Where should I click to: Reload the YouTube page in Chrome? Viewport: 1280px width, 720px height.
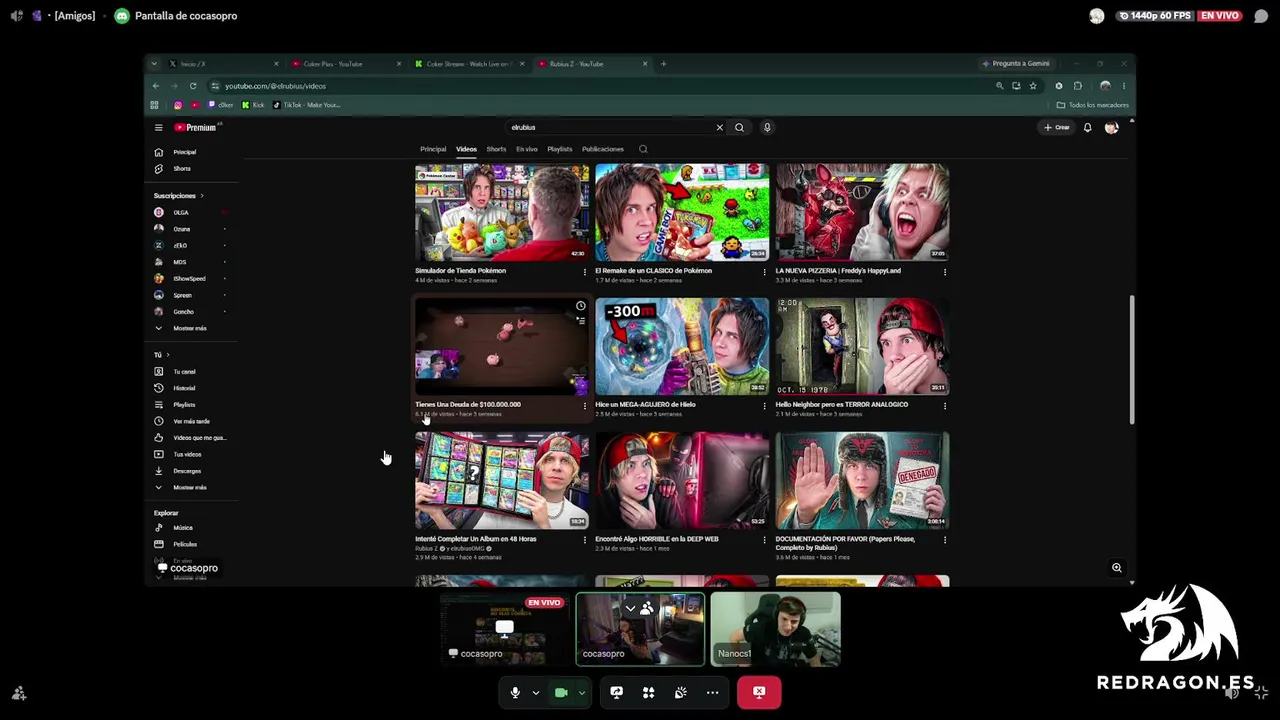[193, 86]
